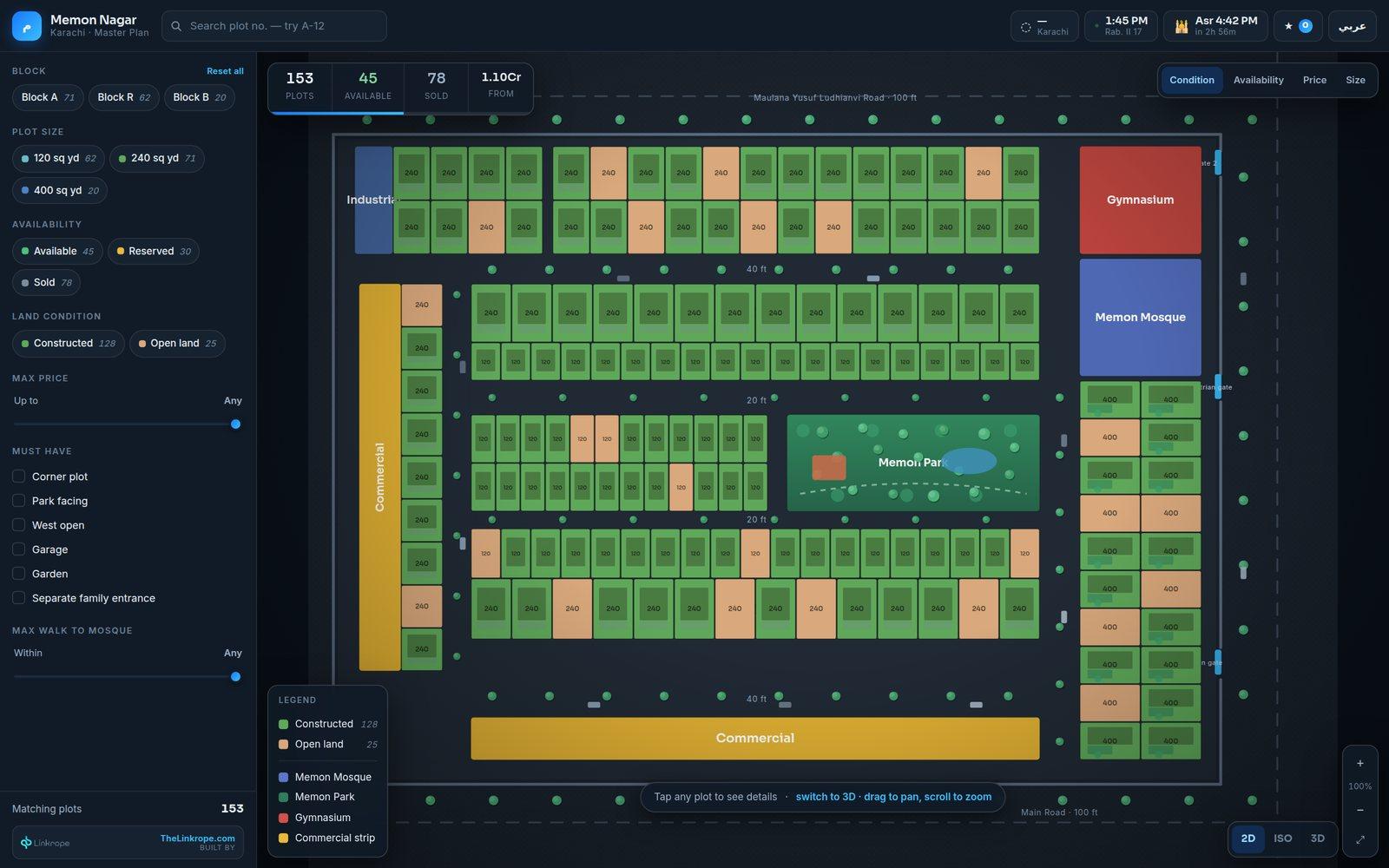Zoom out with the minus icon

(1359, 810)
